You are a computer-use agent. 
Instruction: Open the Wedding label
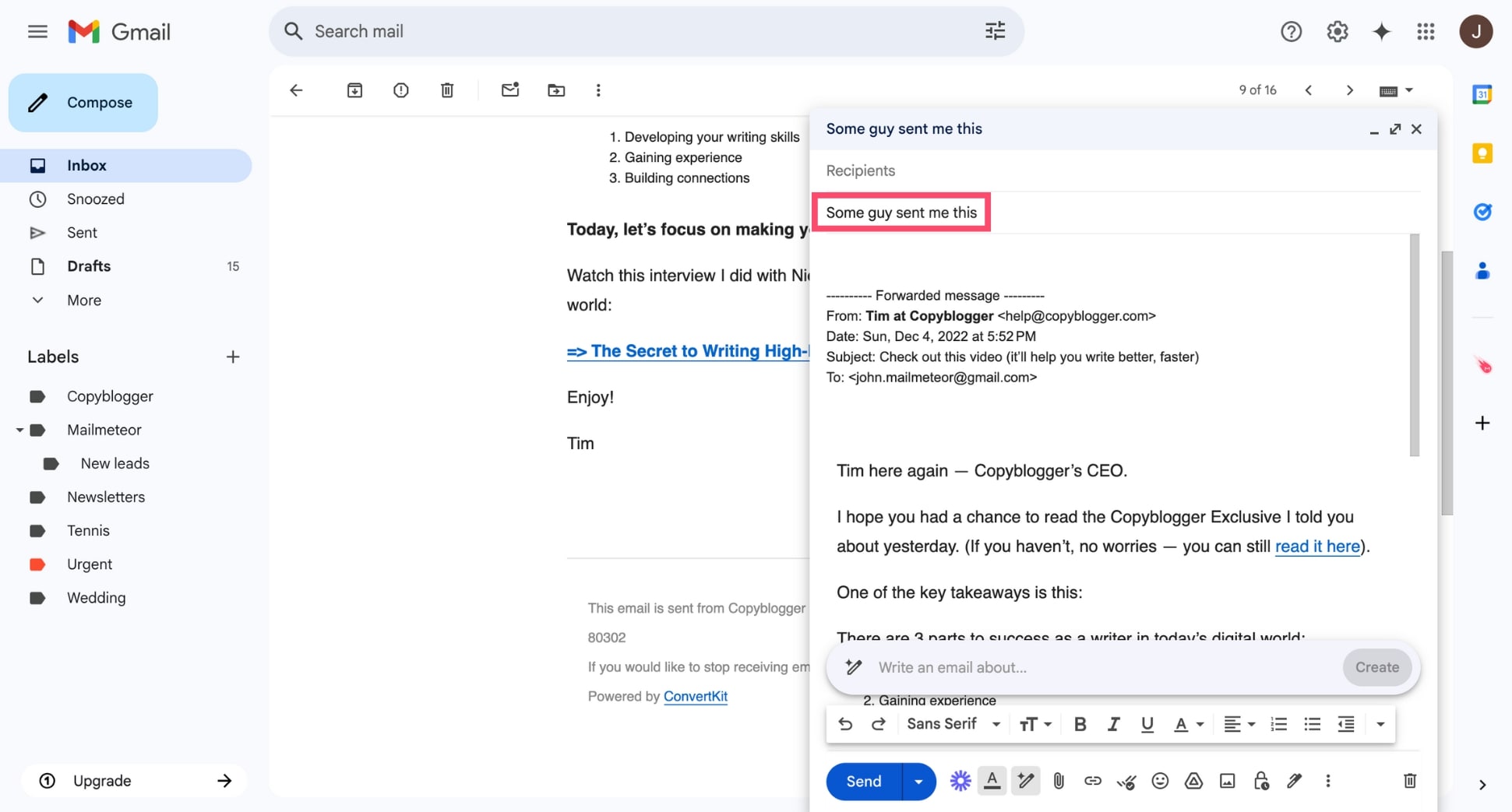pos(96,598)
